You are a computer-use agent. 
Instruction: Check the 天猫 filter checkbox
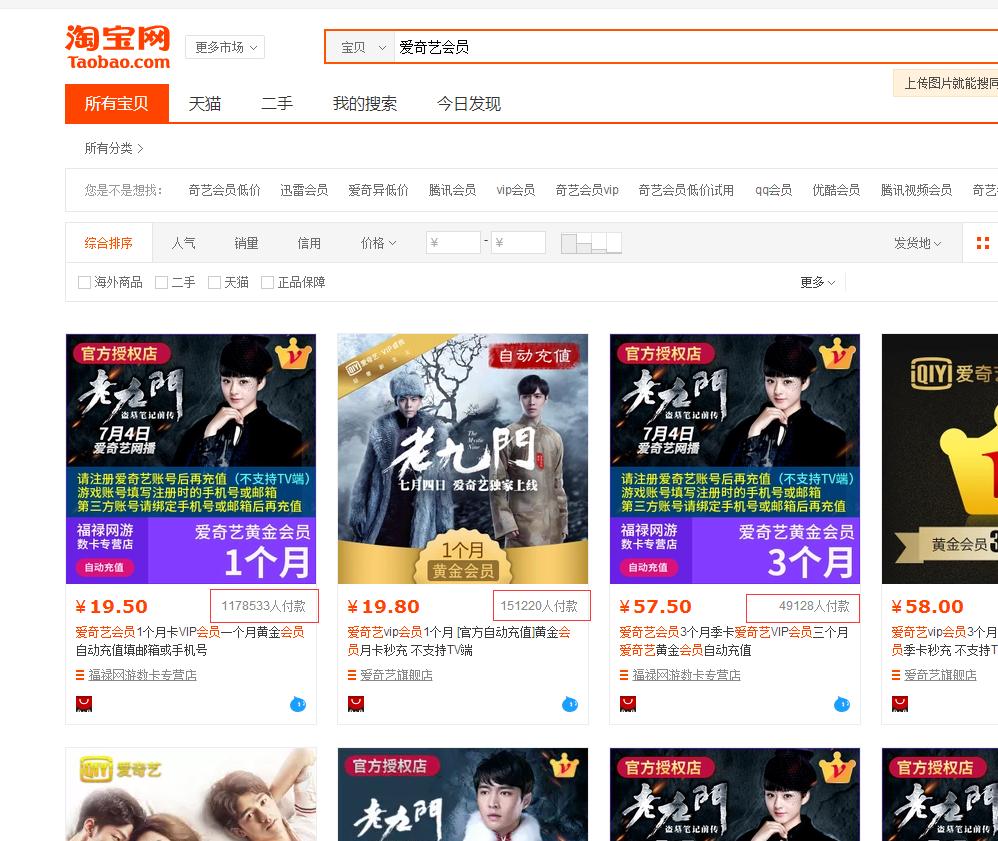point(214,282)
